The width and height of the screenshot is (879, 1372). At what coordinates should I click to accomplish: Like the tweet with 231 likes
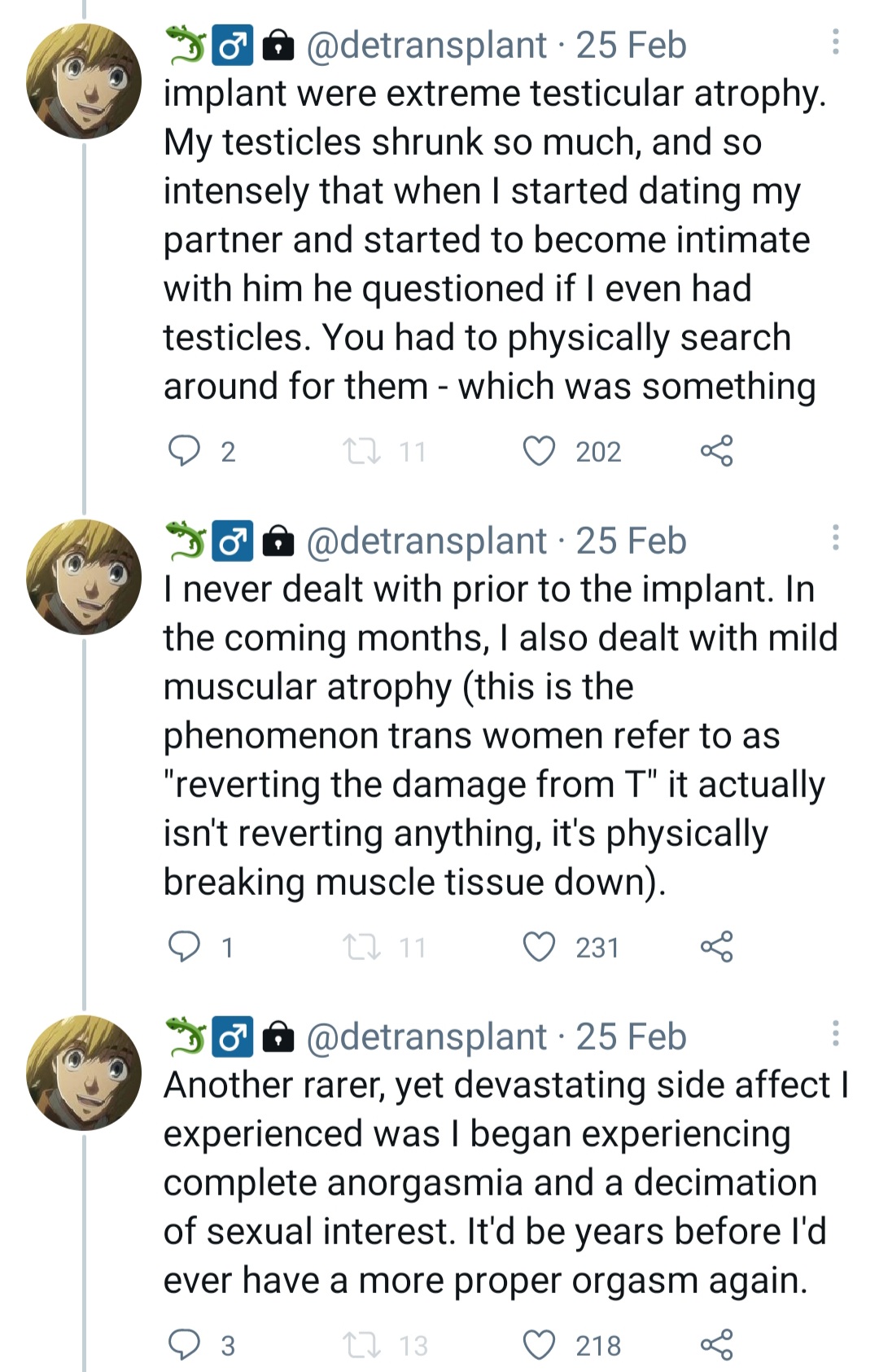[539, 946]
